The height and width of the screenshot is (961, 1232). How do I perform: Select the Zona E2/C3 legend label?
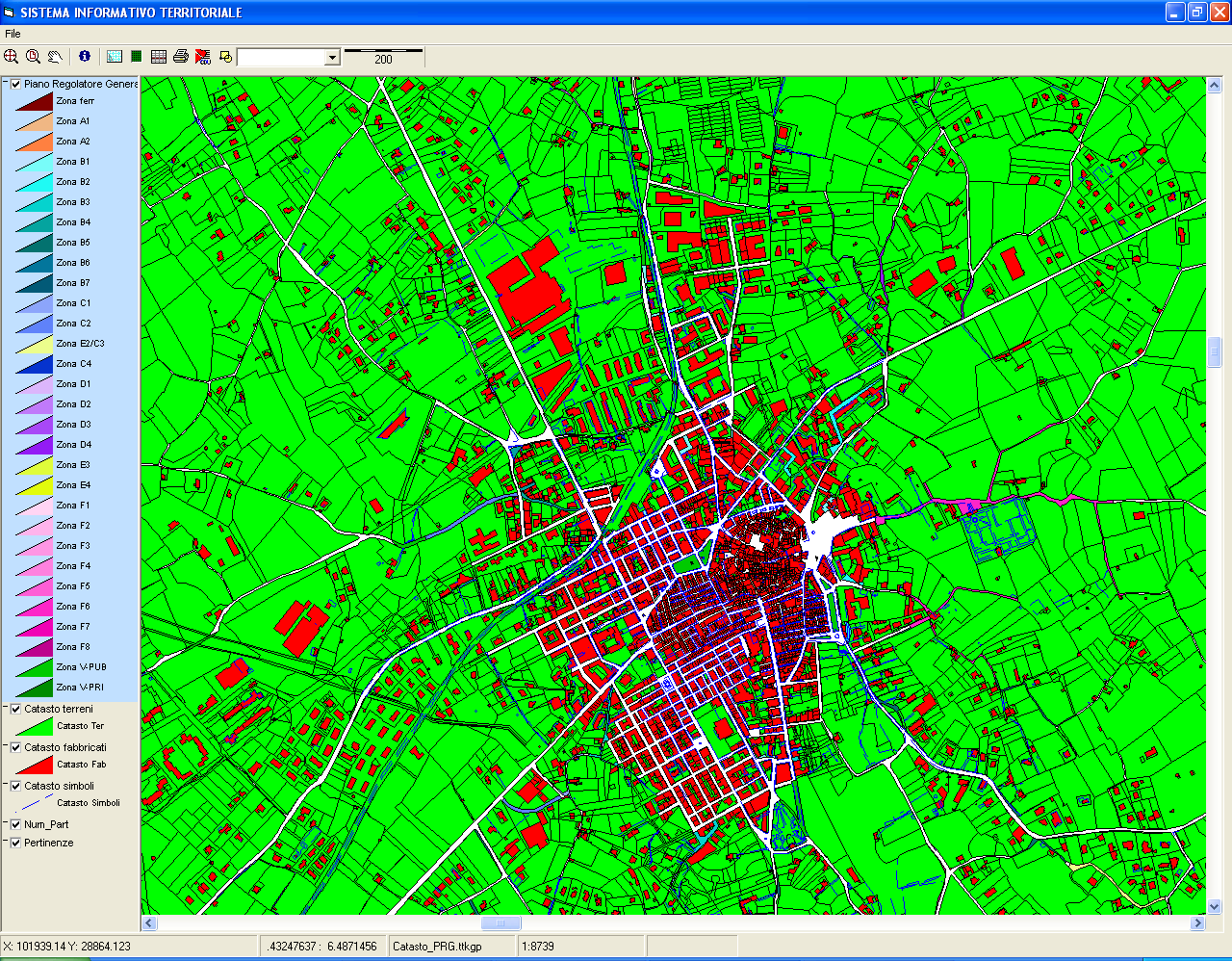click(x=80, y=344)
